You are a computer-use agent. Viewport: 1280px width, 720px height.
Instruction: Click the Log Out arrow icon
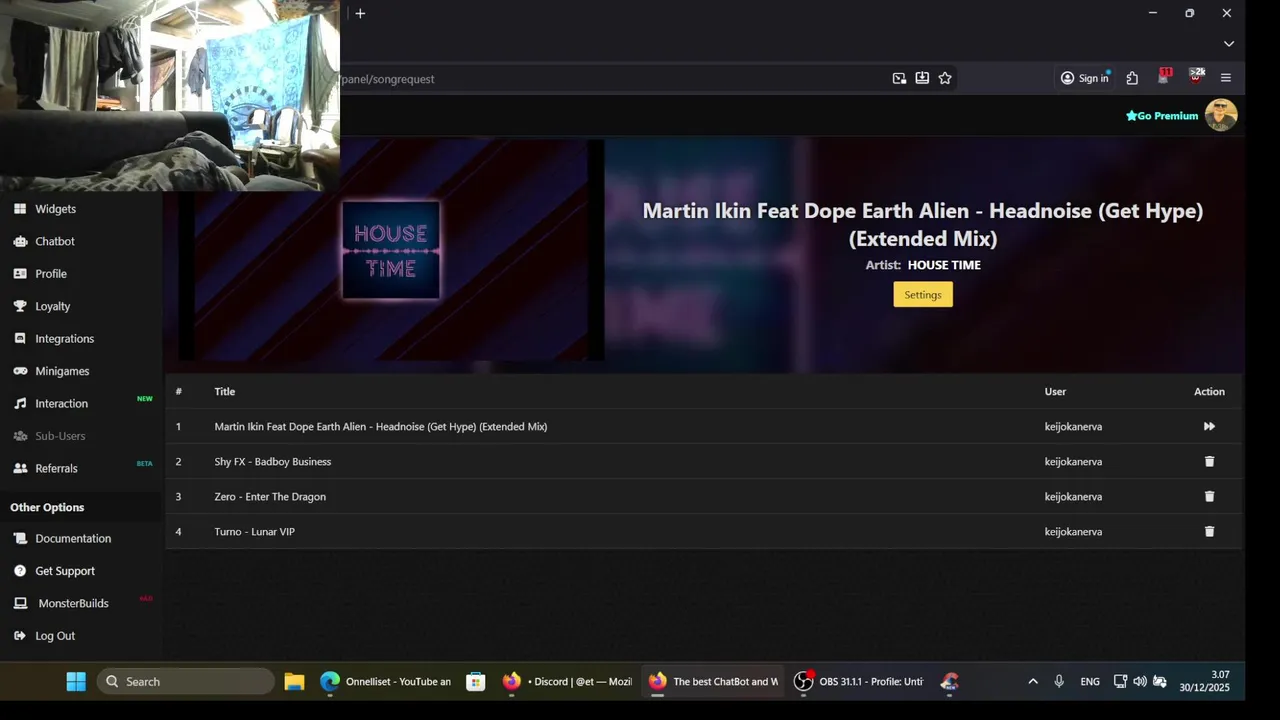[x=20, y=636]
